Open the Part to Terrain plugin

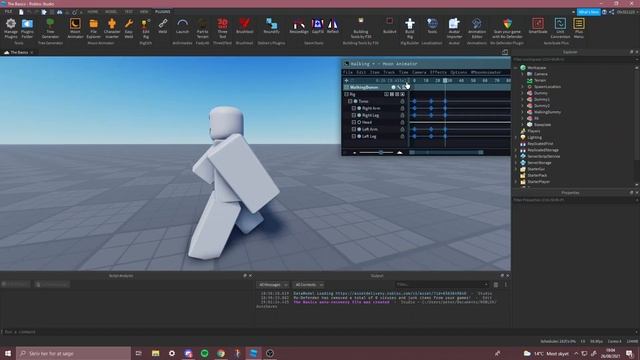point(202,28)
